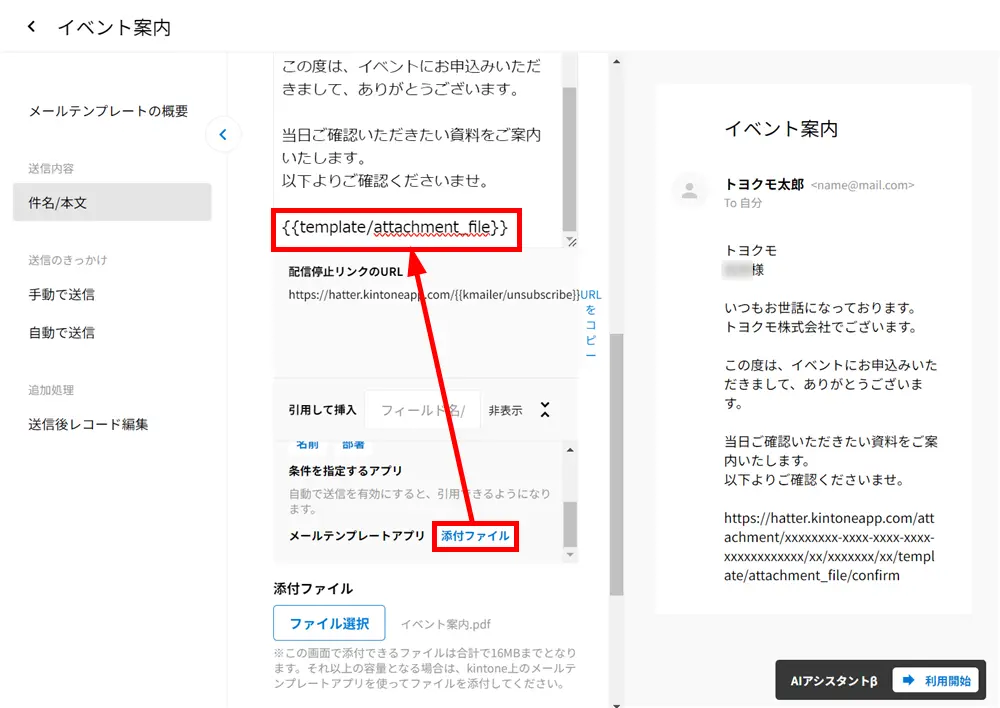Open メールテンプレートの概要 in the sidebar

coord(108,111)
